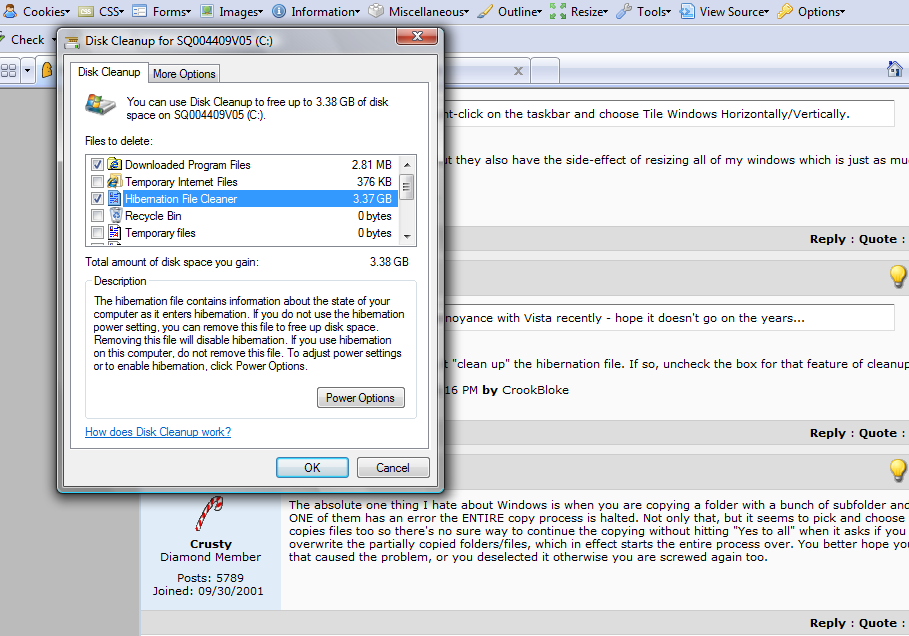The width and height of the screenshot is (909, 636).
Task: Click the browser home icon
Action: pos(896,69)
